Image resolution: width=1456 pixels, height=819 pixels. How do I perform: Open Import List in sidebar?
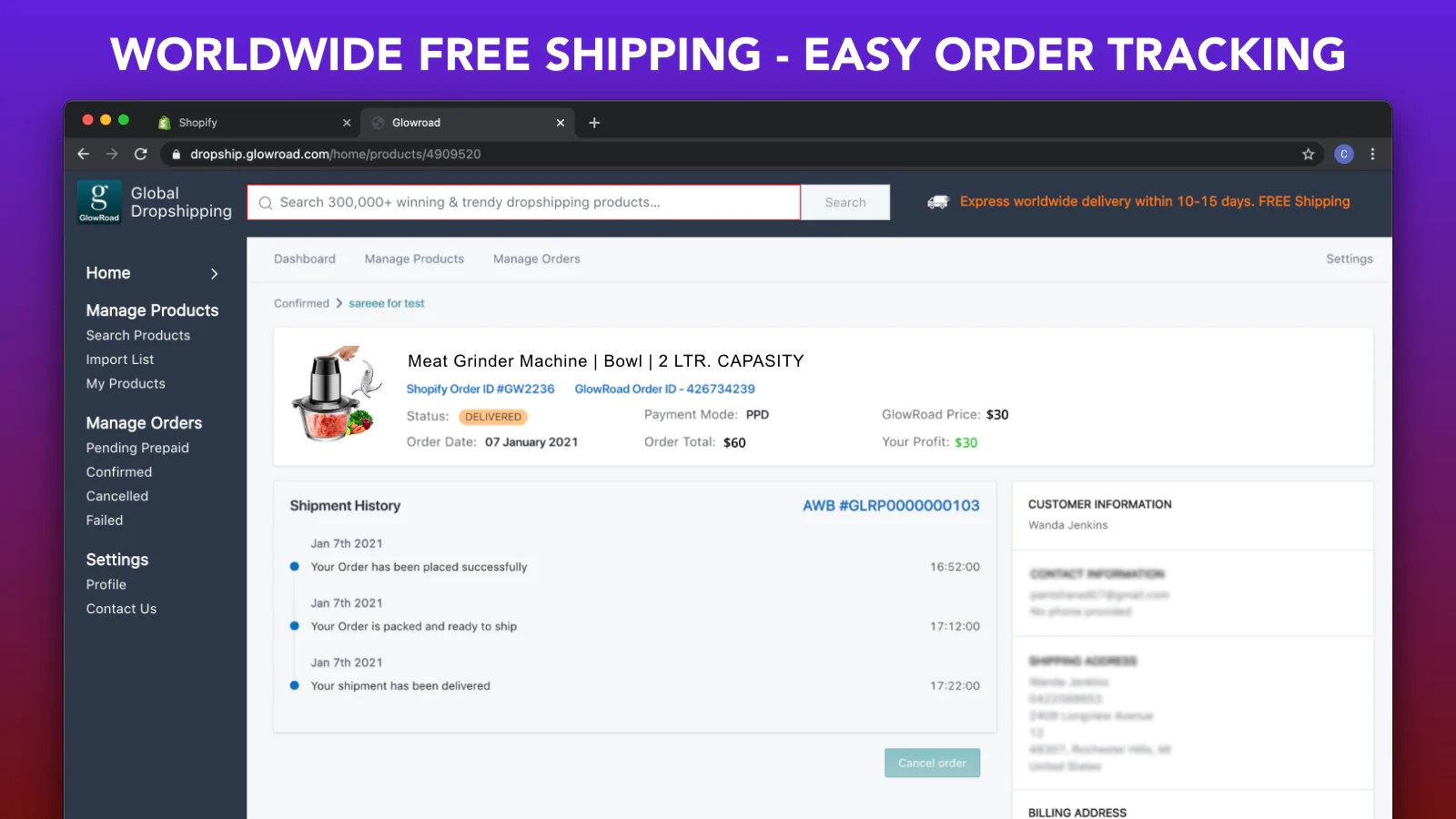pos(120,359)
